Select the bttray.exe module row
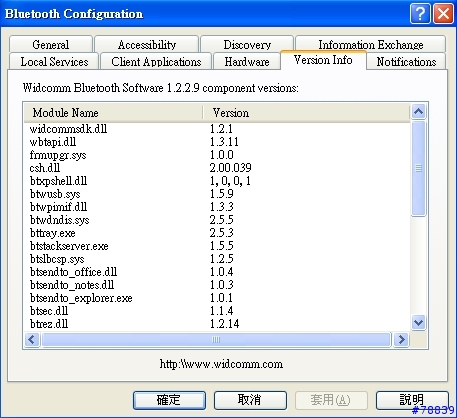The image size is (457, 418). coord(217,233)
